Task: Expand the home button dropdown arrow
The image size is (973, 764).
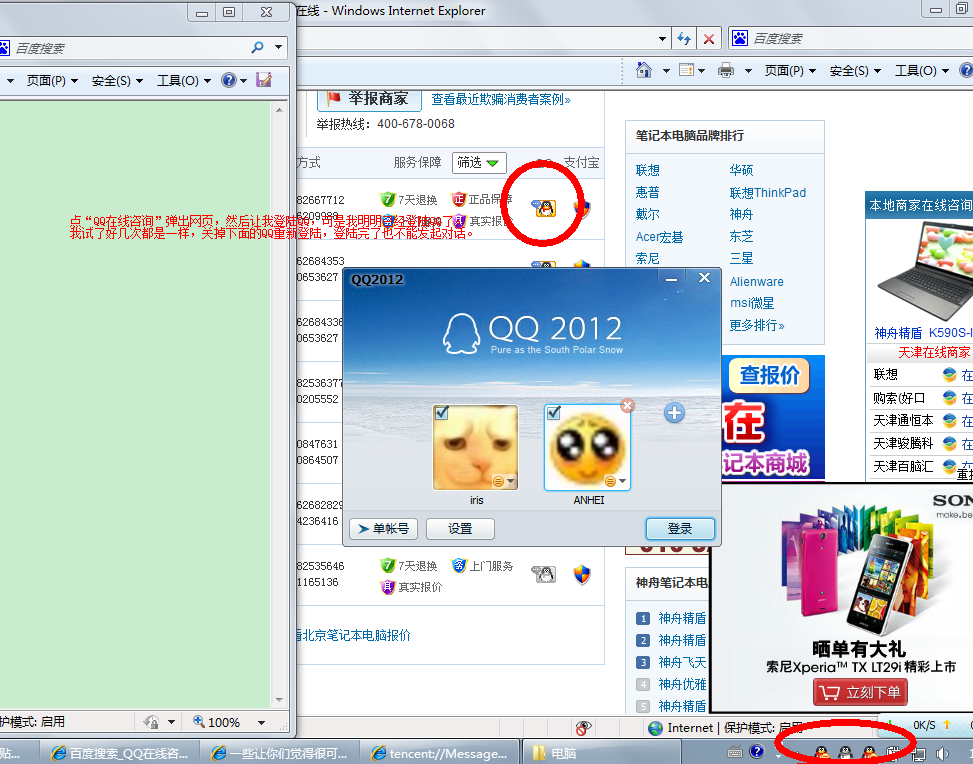Action: 666,71
